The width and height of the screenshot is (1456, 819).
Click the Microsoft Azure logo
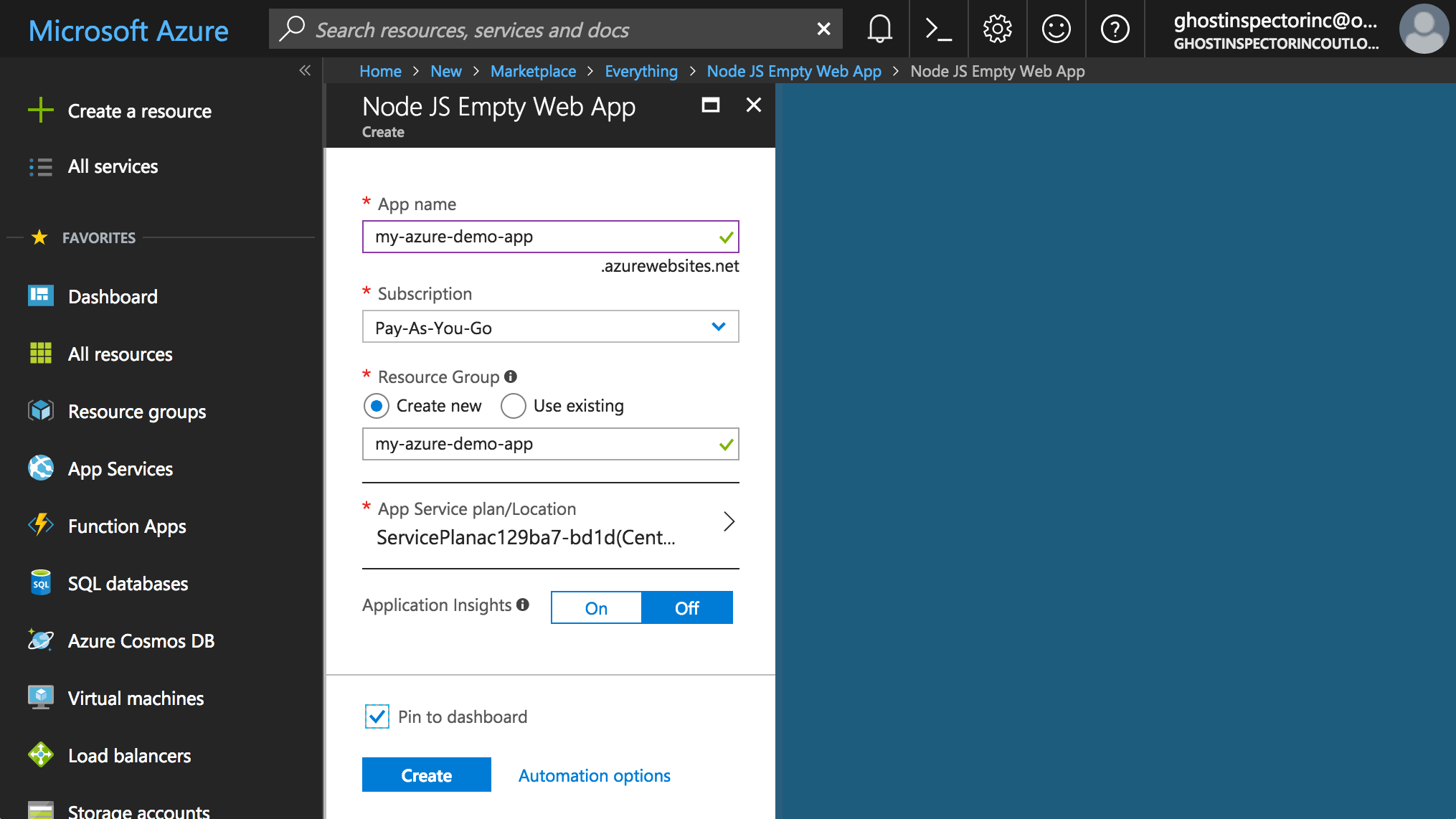point(128,30)
